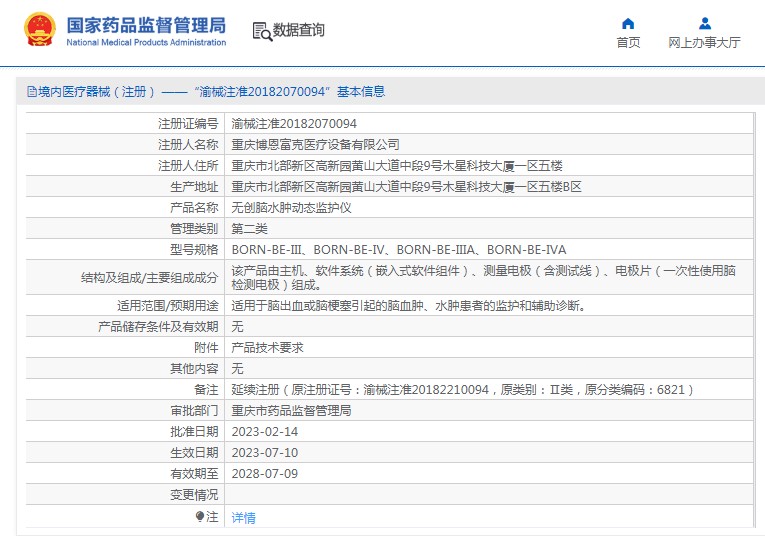Select the 延续注册 remark text
765x536 pixels.
click(x=463, y=389)
